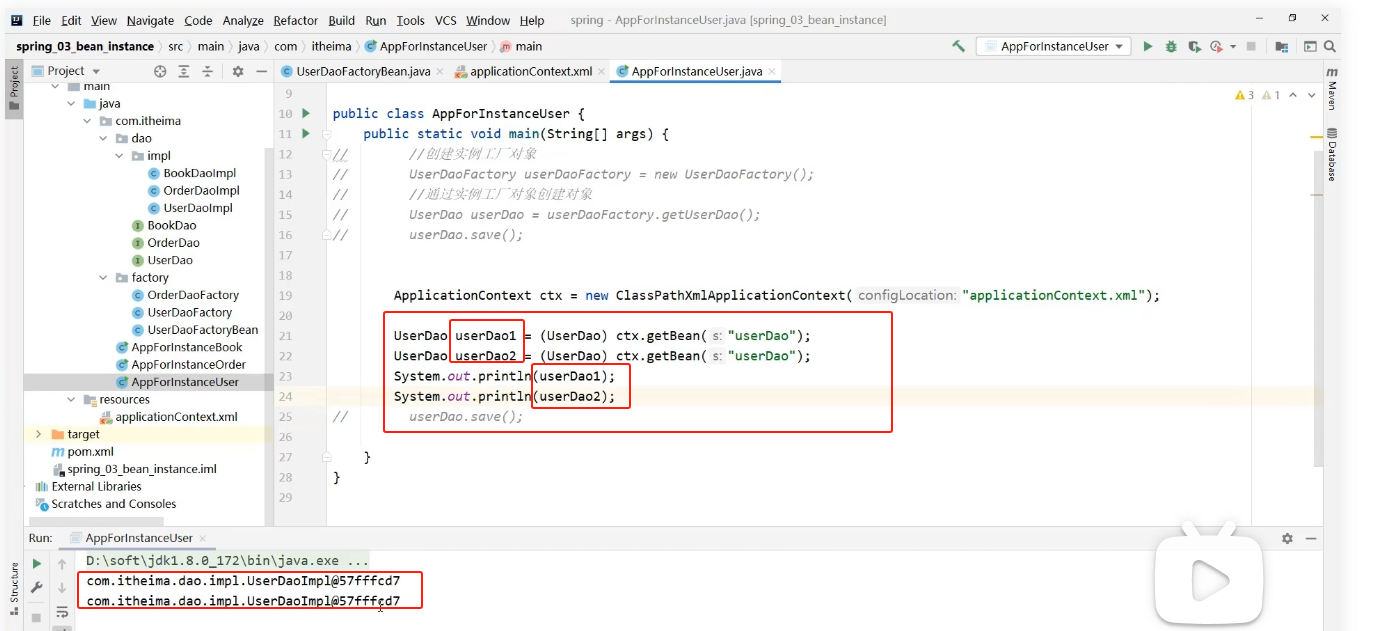Viewport: 1397px width, 631px height.
Task: Go to the previous highlighted error arrow
Action: tap(1294, 95)
